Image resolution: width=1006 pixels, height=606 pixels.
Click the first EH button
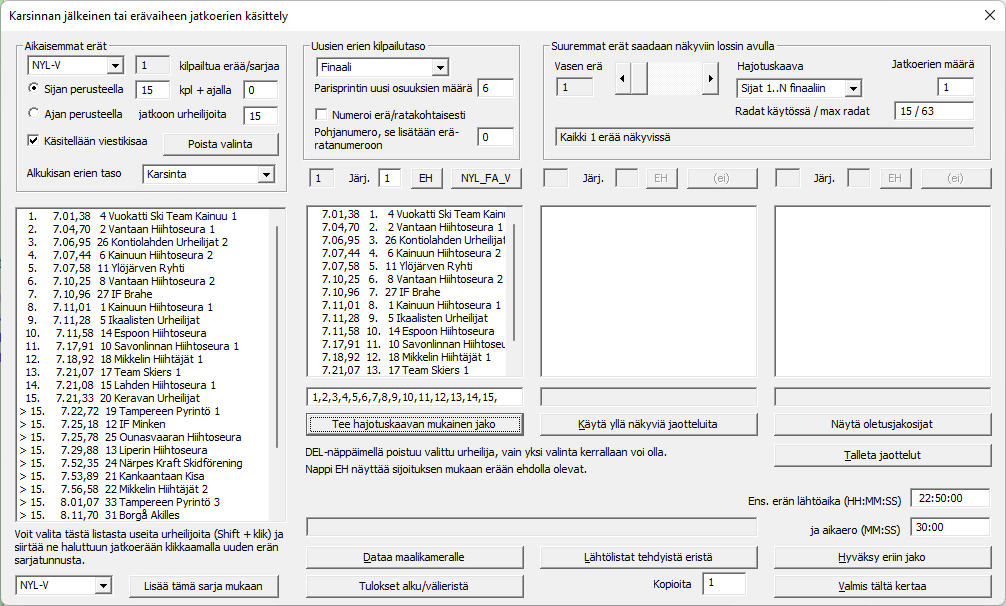point(425,178)
